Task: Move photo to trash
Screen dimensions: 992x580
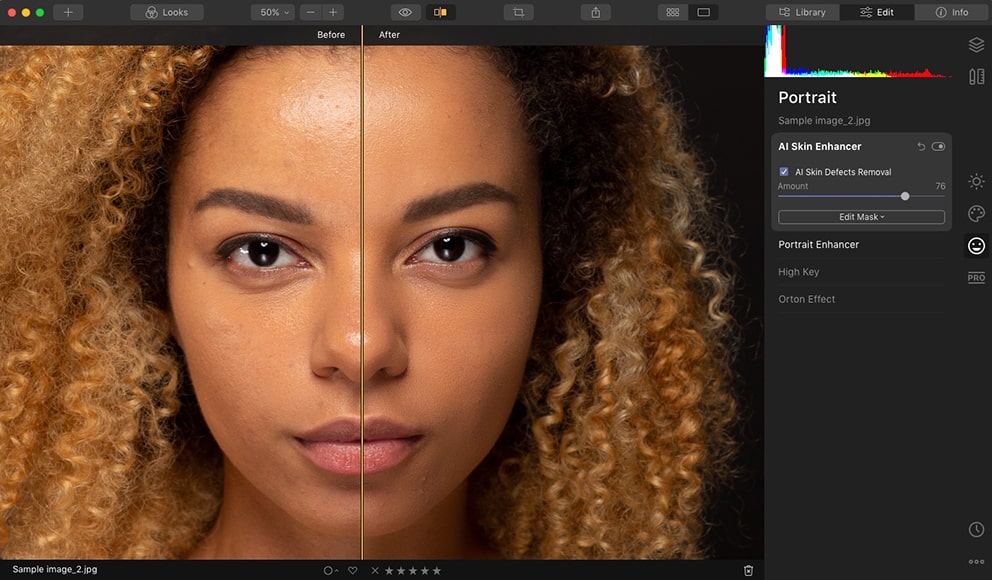Action: 748,570
